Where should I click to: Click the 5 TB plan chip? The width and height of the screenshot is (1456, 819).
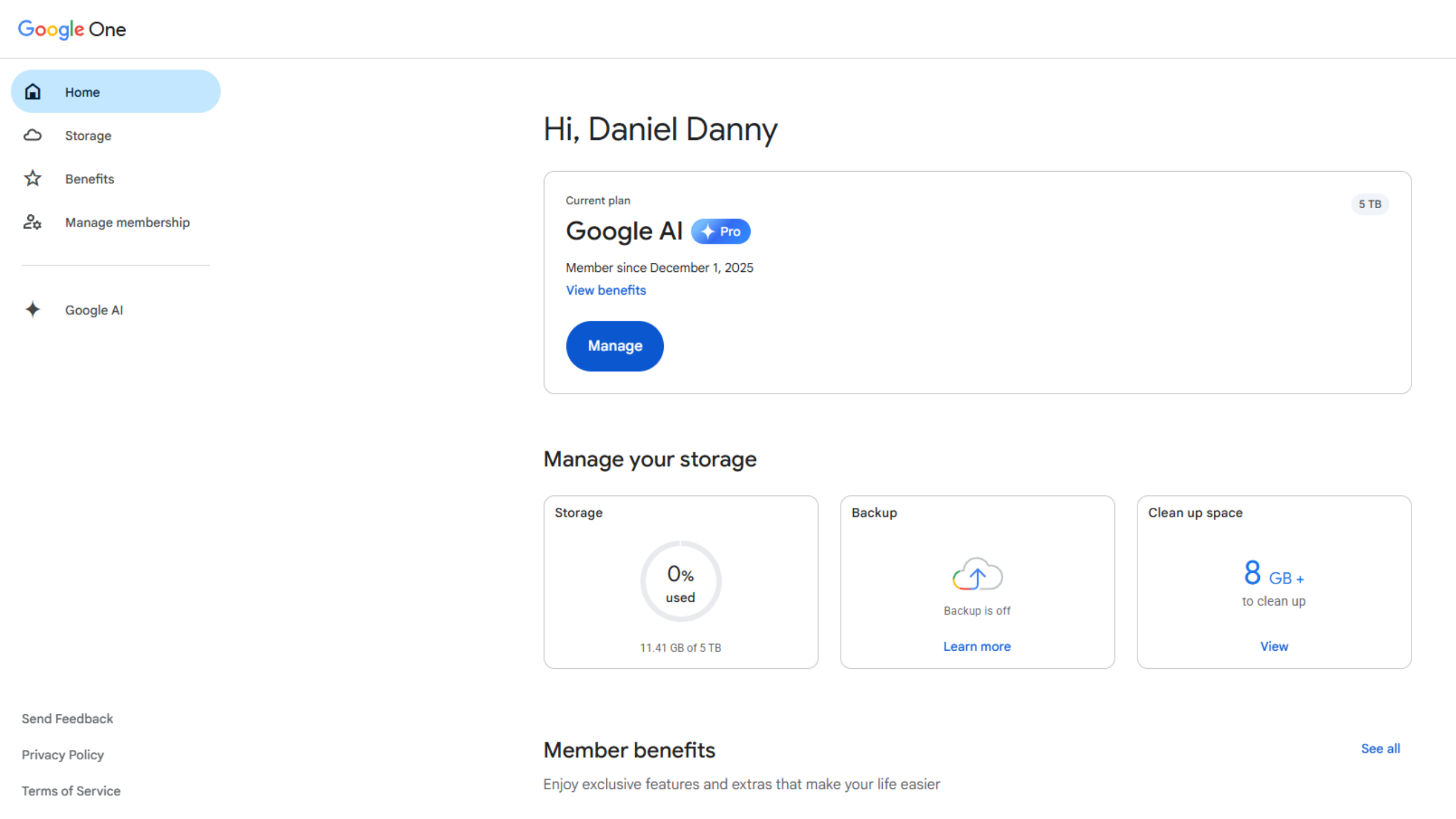tap(1370, 204)
